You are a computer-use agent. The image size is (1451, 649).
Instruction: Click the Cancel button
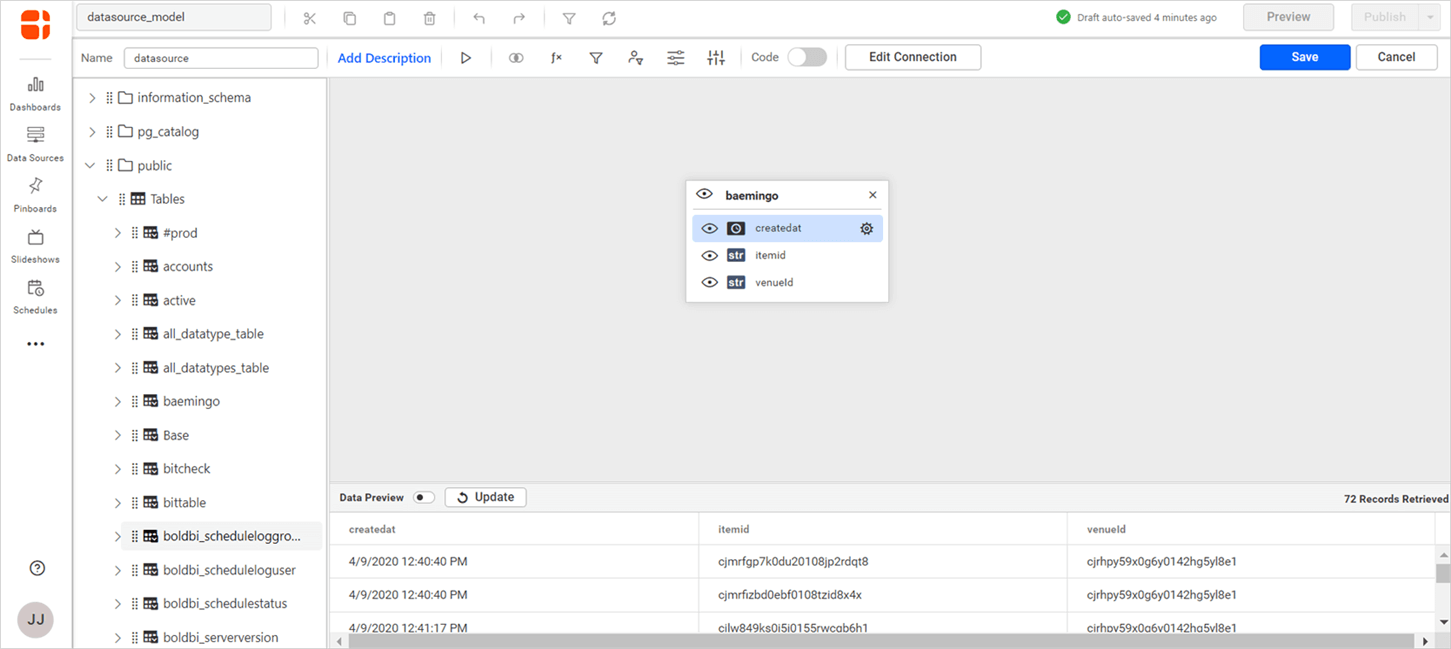tap(1396, 57)
